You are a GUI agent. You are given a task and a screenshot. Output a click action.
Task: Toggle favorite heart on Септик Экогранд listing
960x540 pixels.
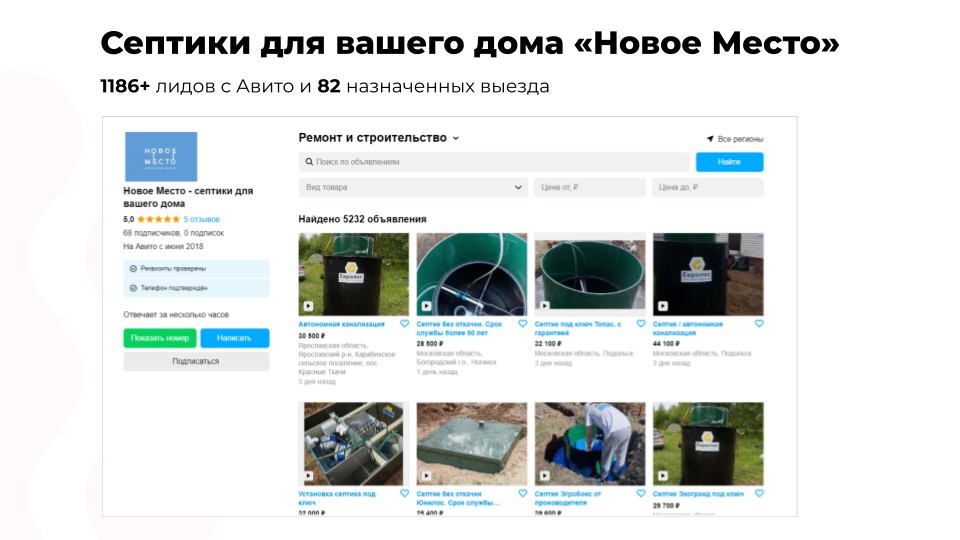[759, 493]
